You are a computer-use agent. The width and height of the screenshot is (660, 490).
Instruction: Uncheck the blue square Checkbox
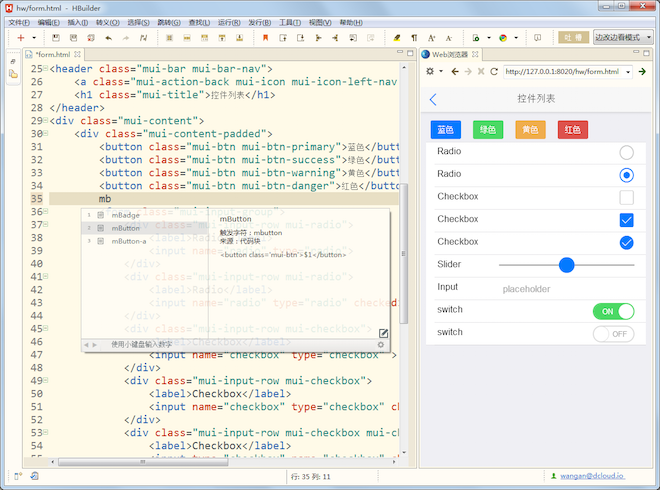[x=626, y=220]
